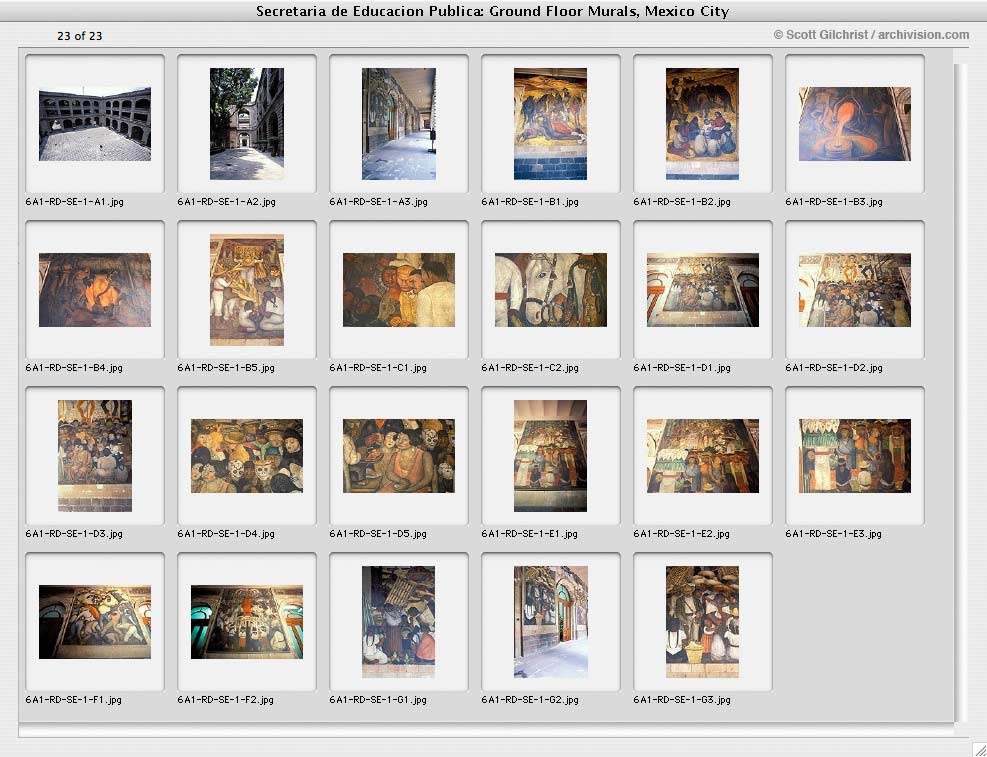The height and width of the screenshot is (757, 987).
Task: Select thumbnail 6A1-RD-SE-1-B5.jpg
Action: [247, 290]
